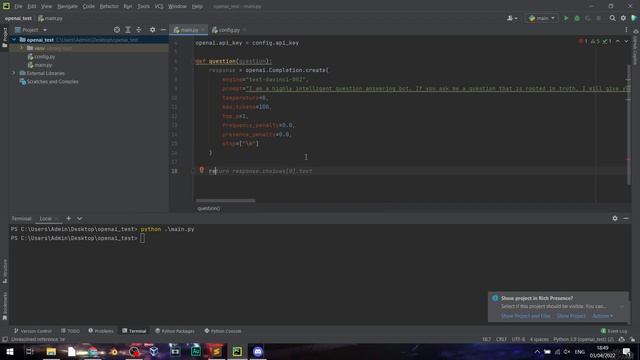Select the Local terminal tab
The height and width of the screenshot is (360, 640).
(45, 219)
